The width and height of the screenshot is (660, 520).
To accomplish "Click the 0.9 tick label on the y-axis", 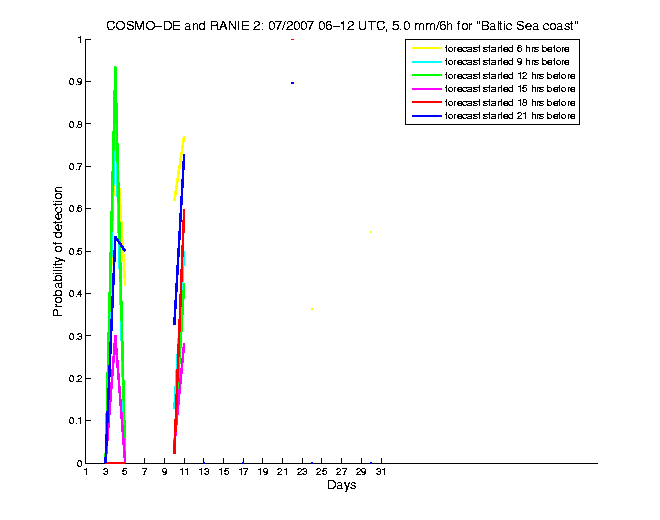I will 71,82.
